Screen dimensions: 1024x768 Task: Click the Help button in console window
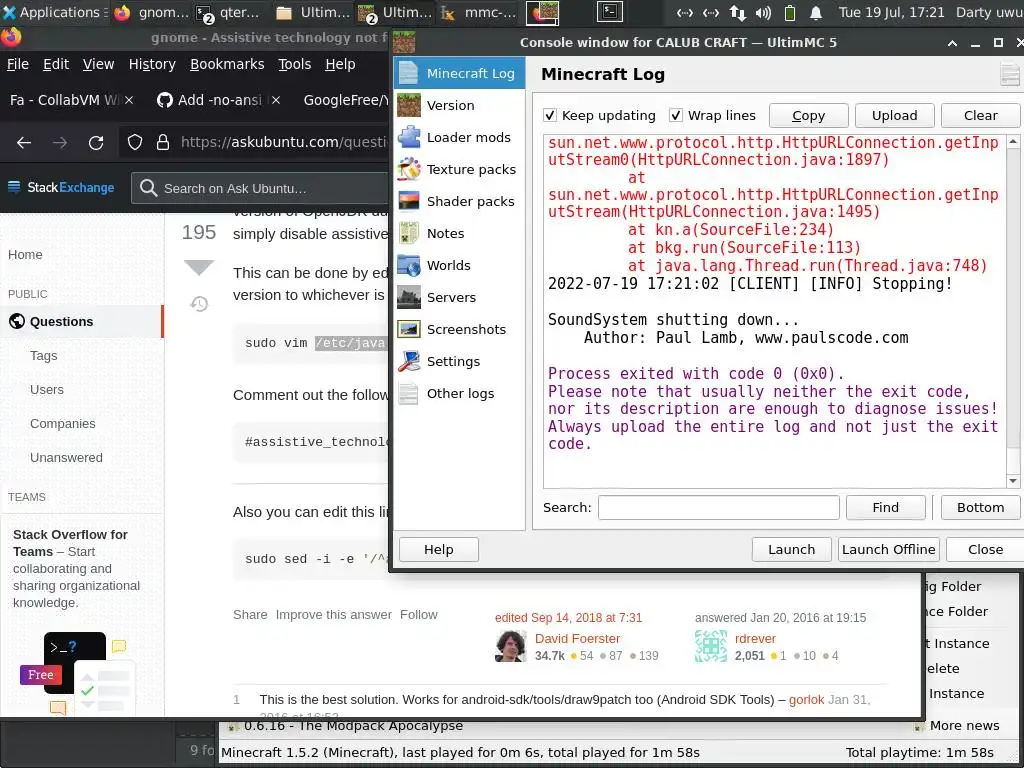click(438, 549)
